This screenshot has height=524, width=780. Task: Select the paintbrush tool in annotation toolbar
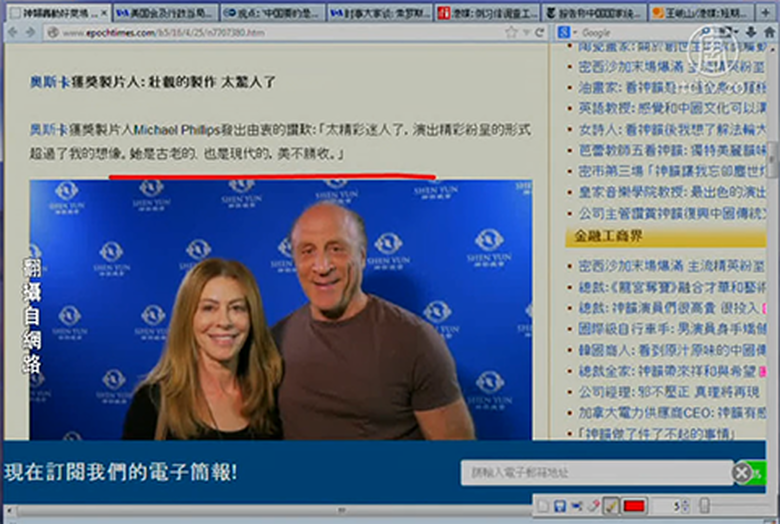[611, 507]
